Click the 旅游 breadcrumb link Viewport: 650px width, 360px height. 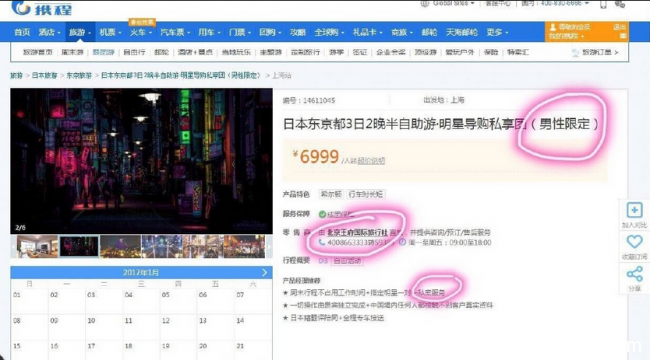click(x=17, y=75)
